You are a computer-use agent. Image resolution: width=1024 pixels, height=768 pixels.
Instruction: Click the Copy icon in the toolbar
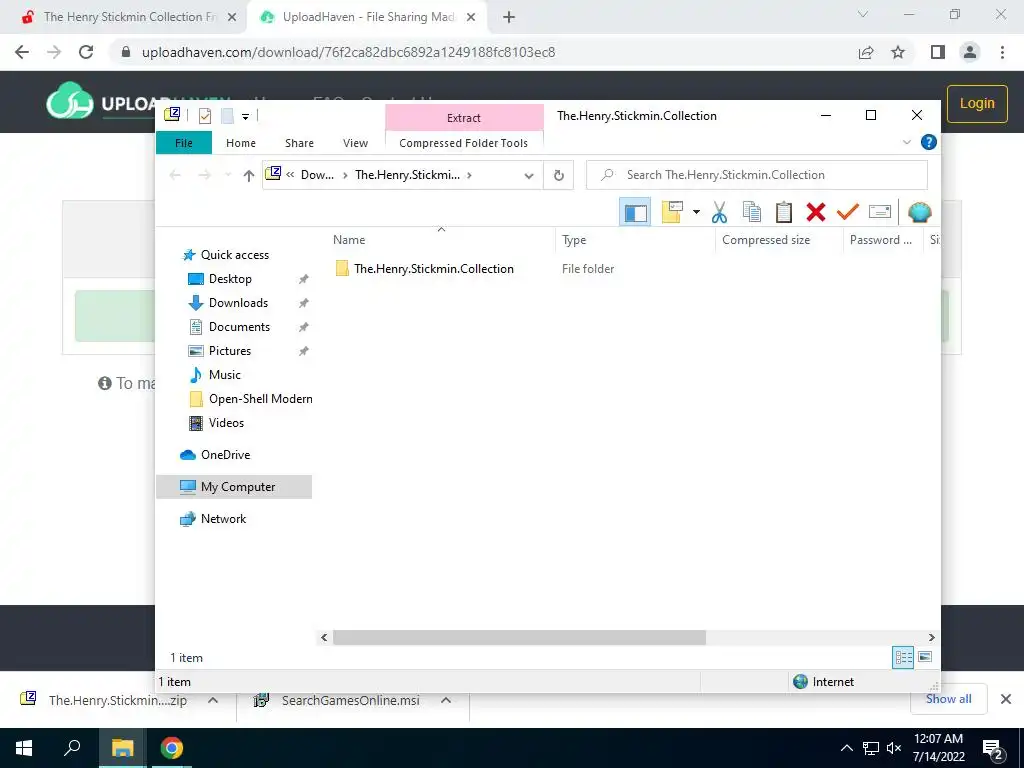click(x=752, y=212)
